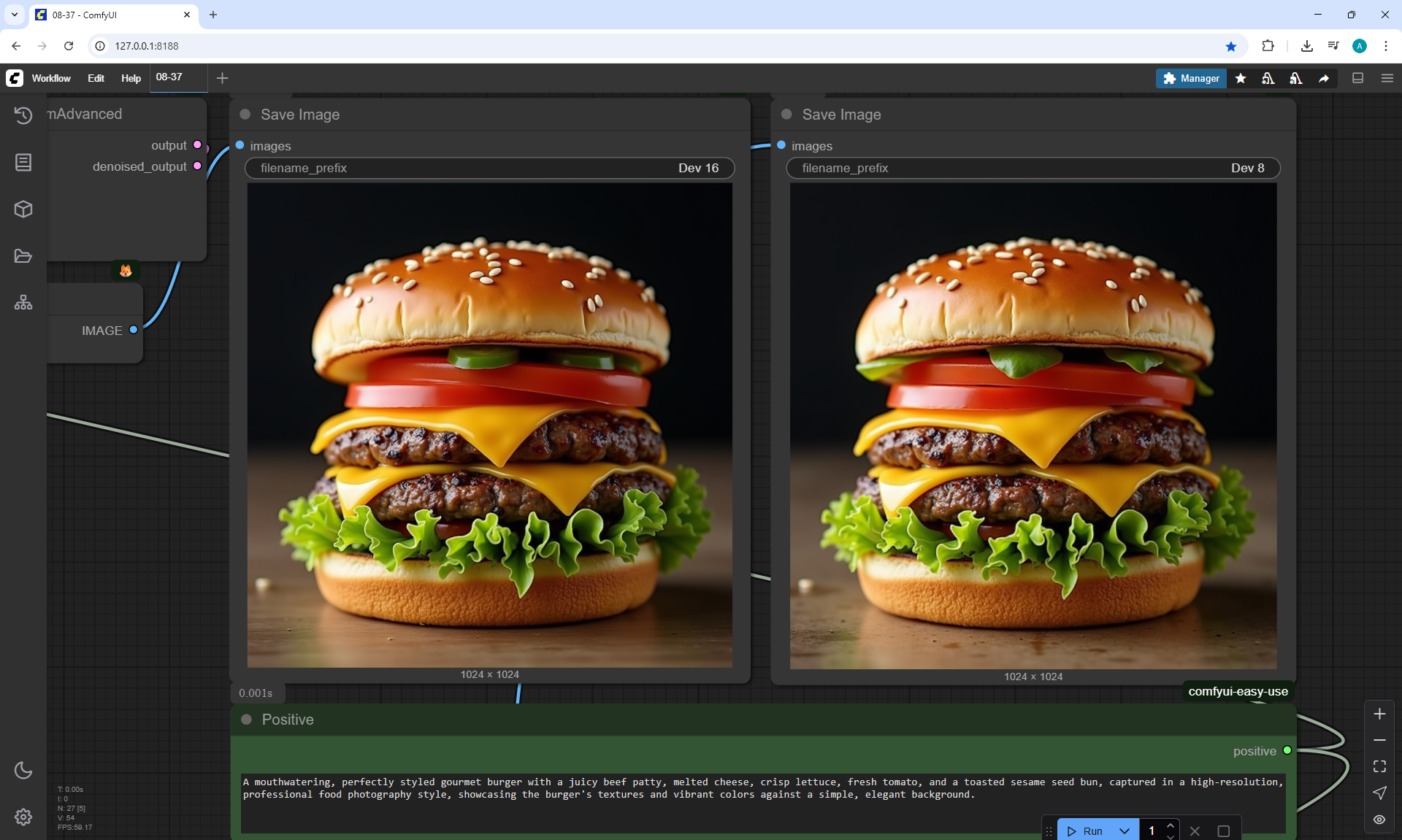Open the workflows folder sidebar icon

point(23,256)
